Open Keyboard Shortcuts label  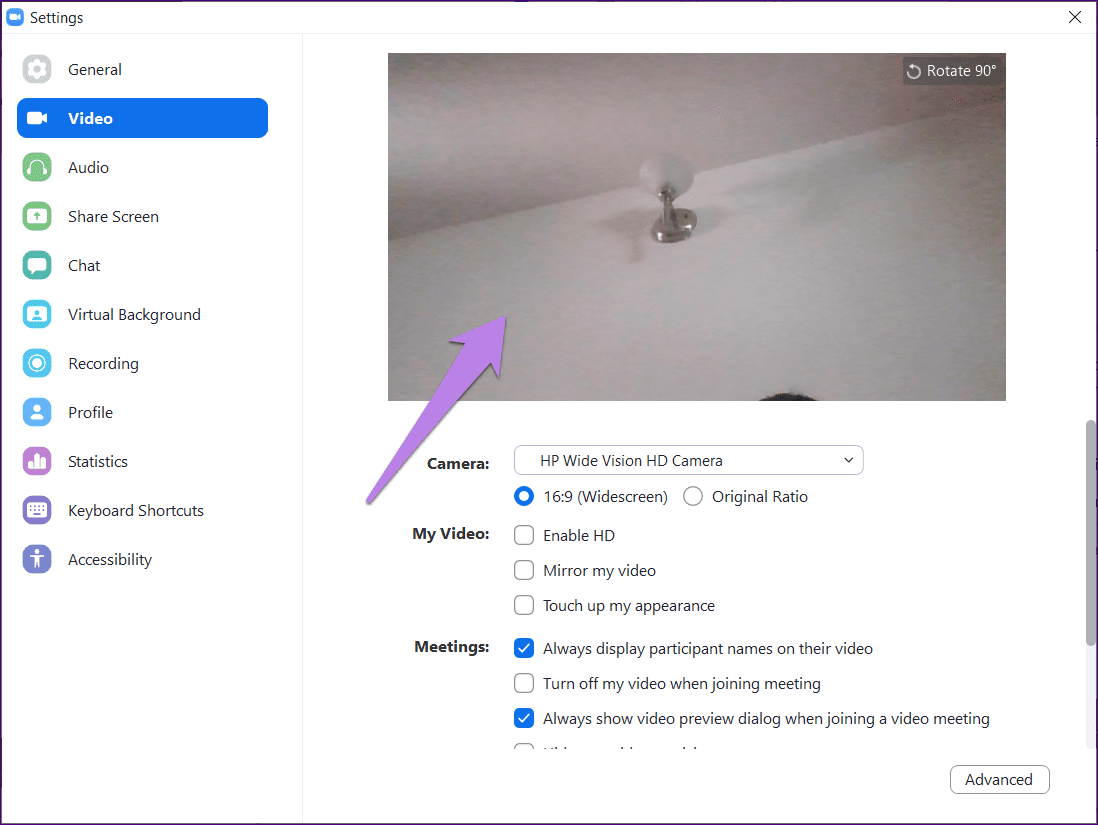click(136, 511)
